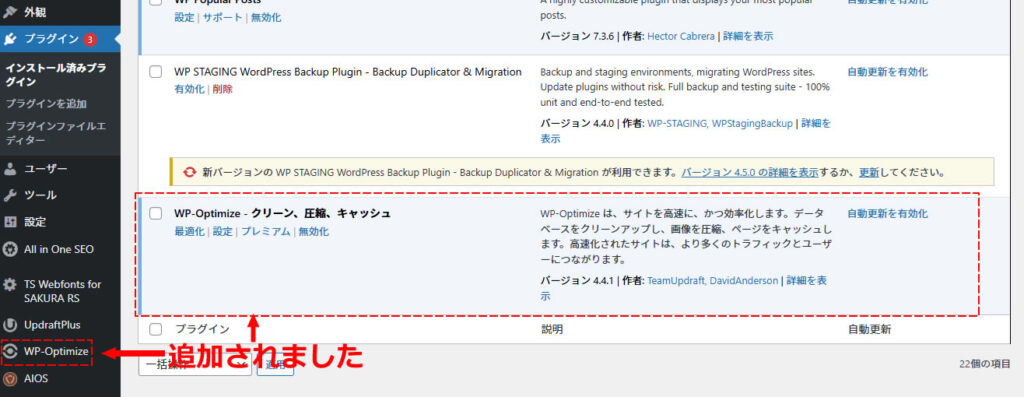
Task: Click 無効化 link under WP Popular Posts
Action: (266, 18)
